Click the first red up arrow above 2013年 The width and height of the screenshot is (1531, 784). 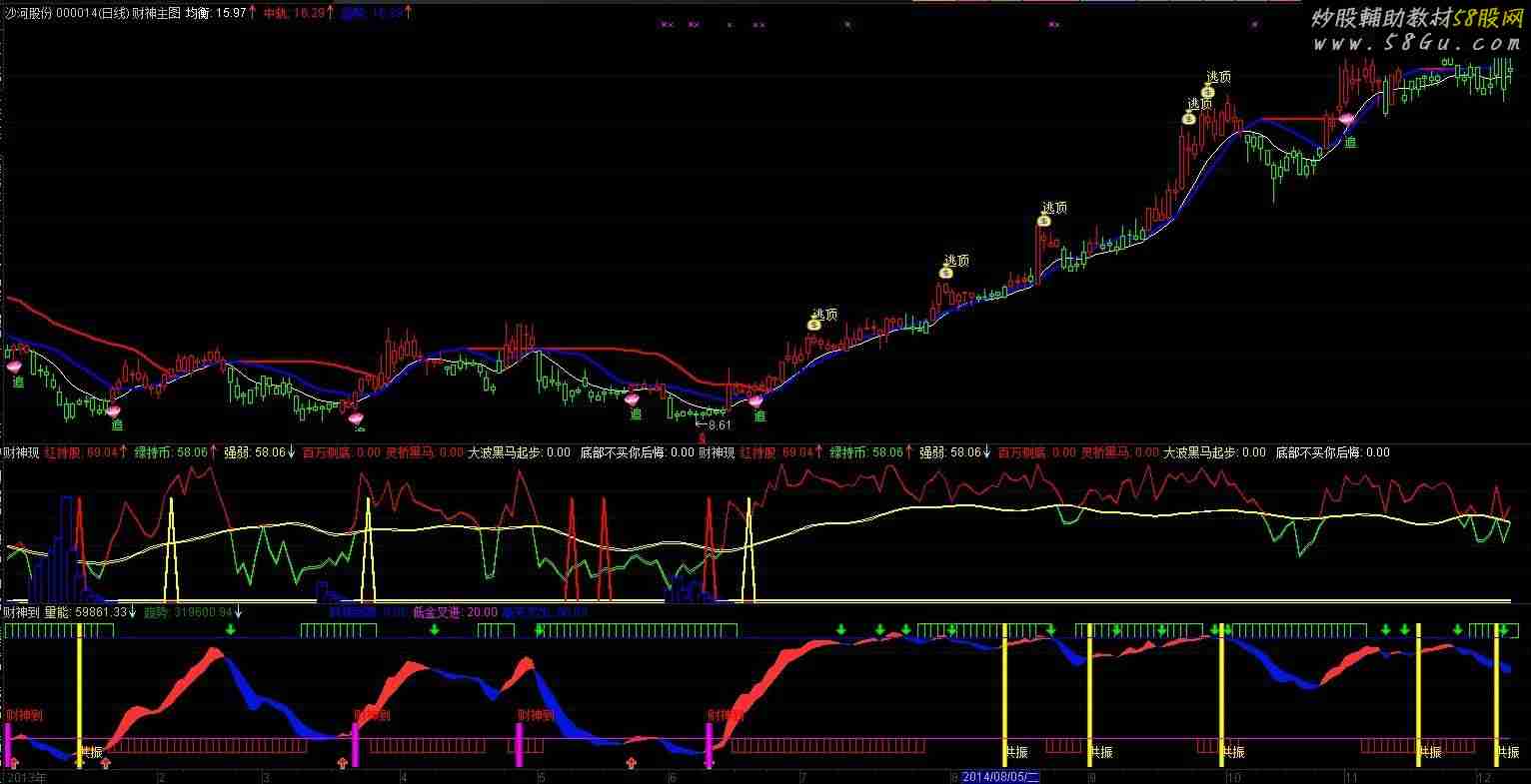[x=13, y=763]
